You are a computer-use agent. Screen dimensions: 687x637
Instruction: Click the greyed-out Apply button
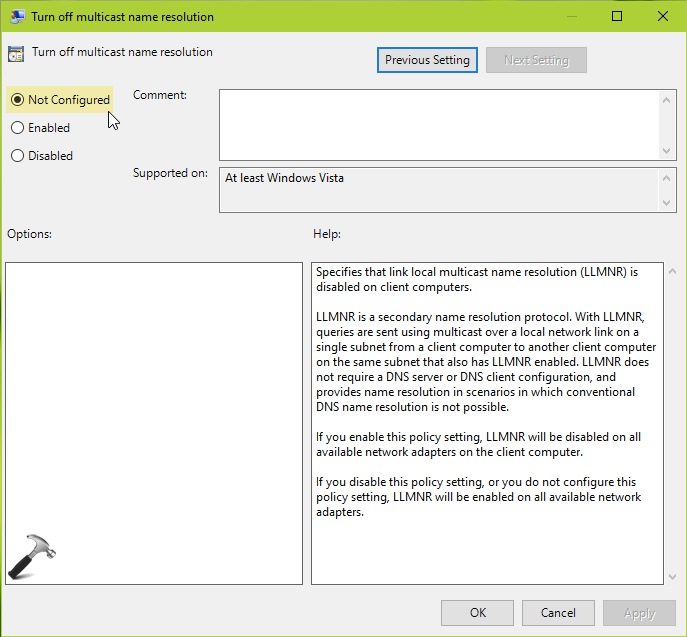(x=639, y=612)
